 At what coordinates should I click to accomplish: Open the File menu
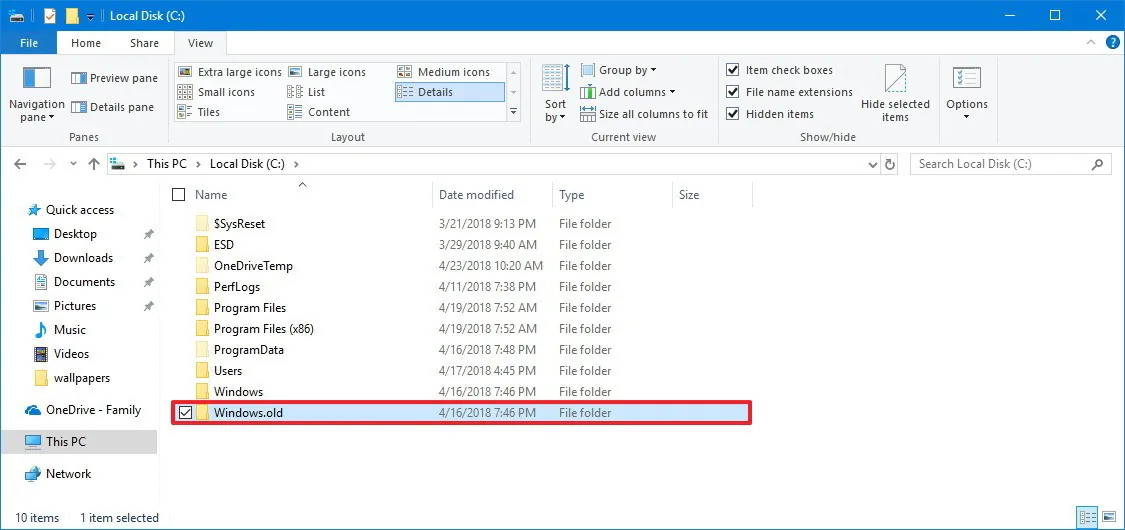tap(29, 43)
